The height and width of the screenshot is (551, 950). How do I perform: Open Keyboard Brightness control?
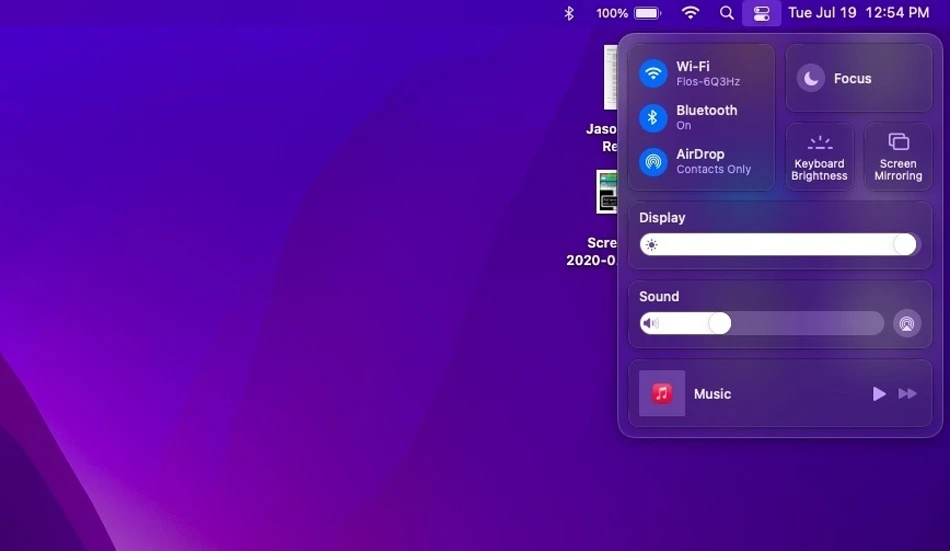(819, 157)
